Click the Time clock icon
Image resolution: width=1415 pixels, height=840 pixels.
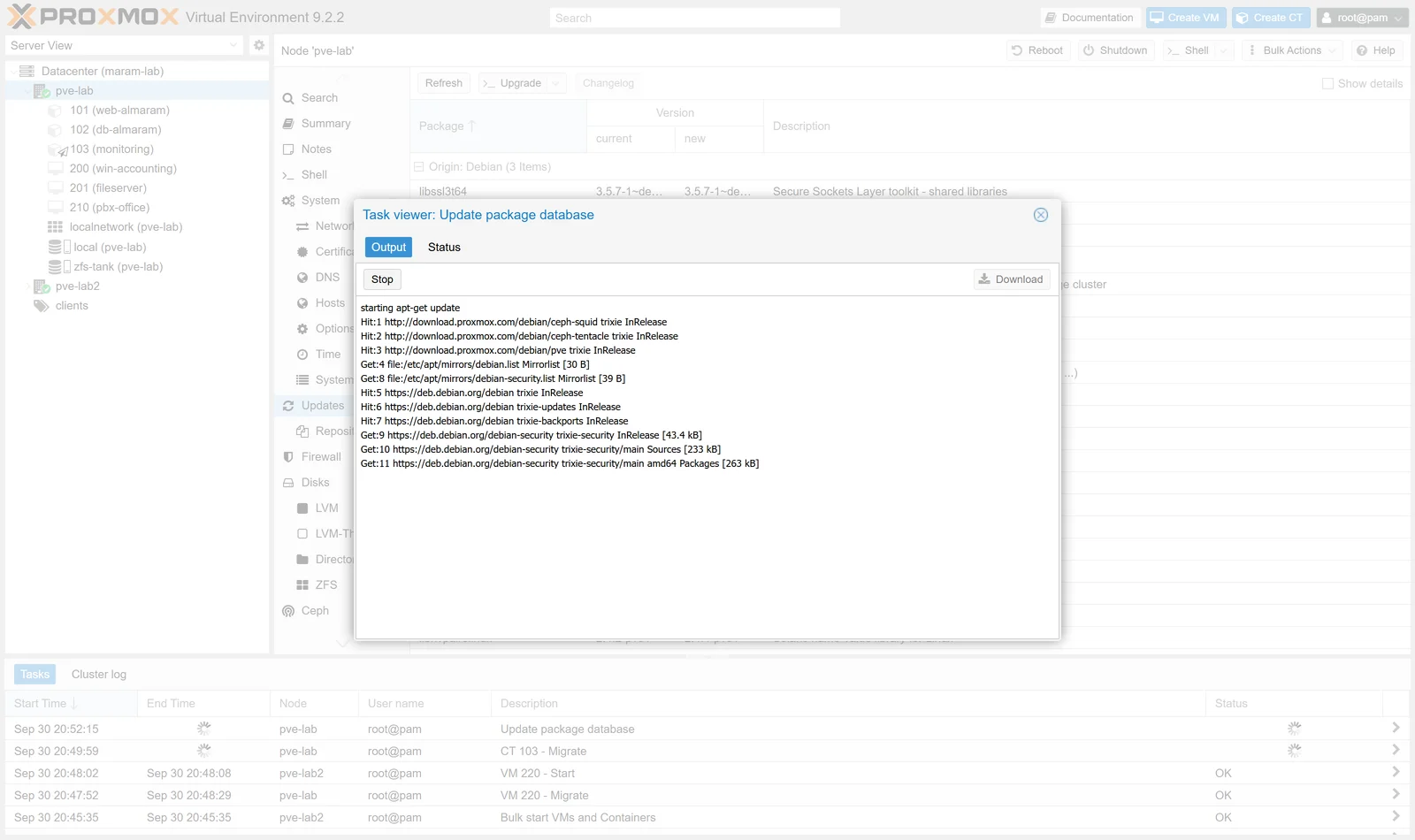302,355
